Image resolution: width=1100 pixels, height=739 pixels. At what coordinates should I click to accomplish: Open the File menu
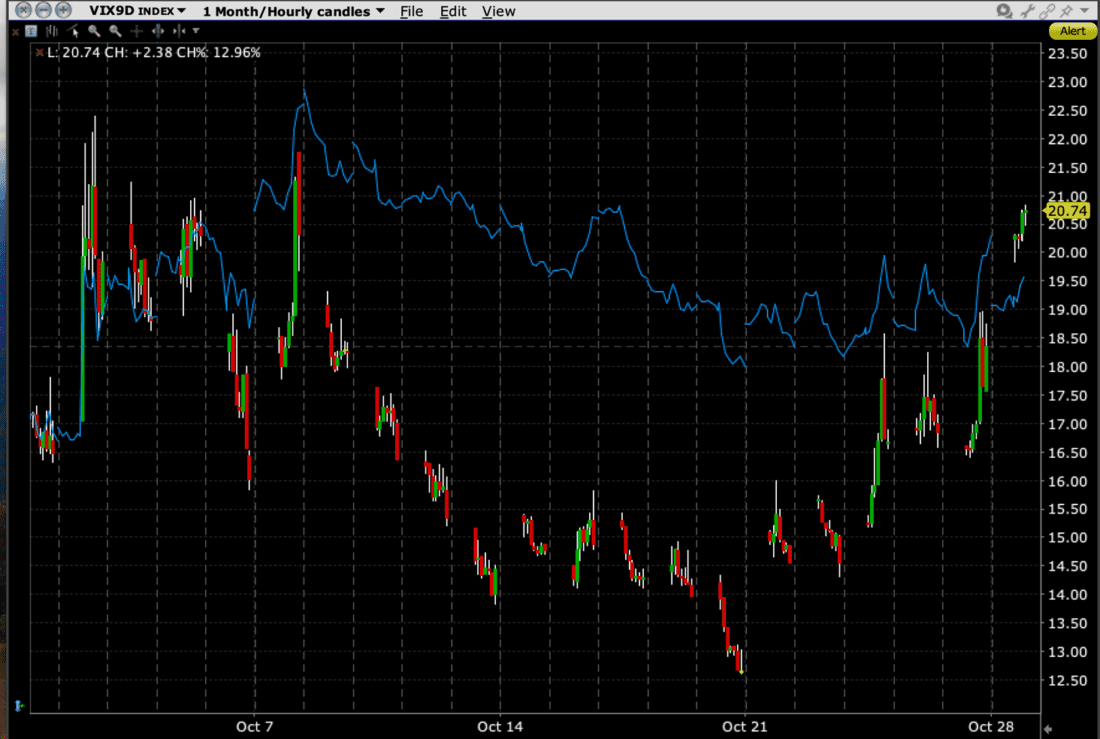pos(411,11)
